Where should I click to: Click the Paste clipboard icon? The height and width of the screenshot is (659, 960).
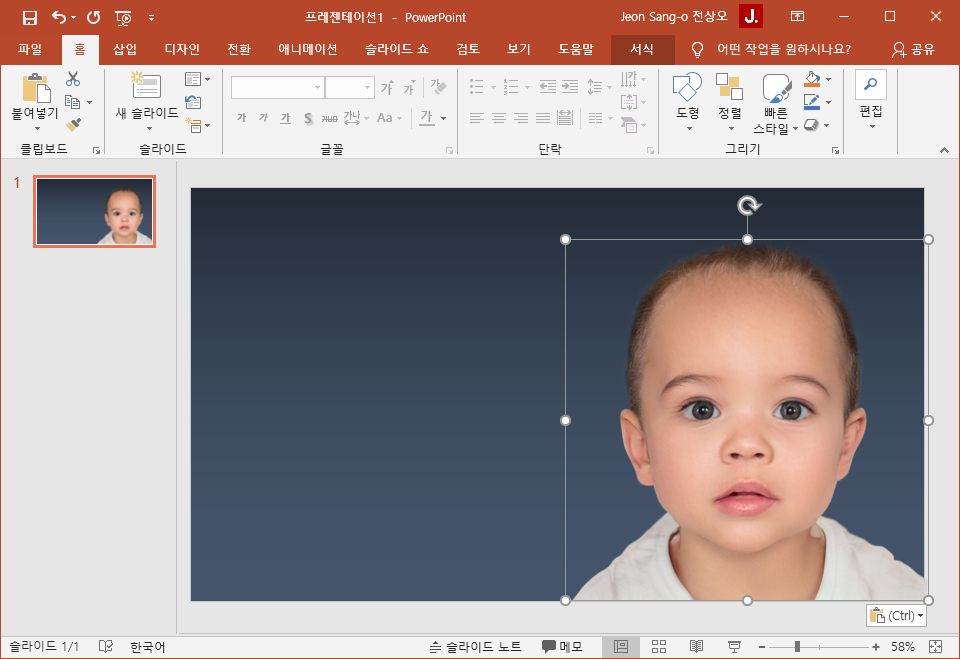[x=36, y=88]
